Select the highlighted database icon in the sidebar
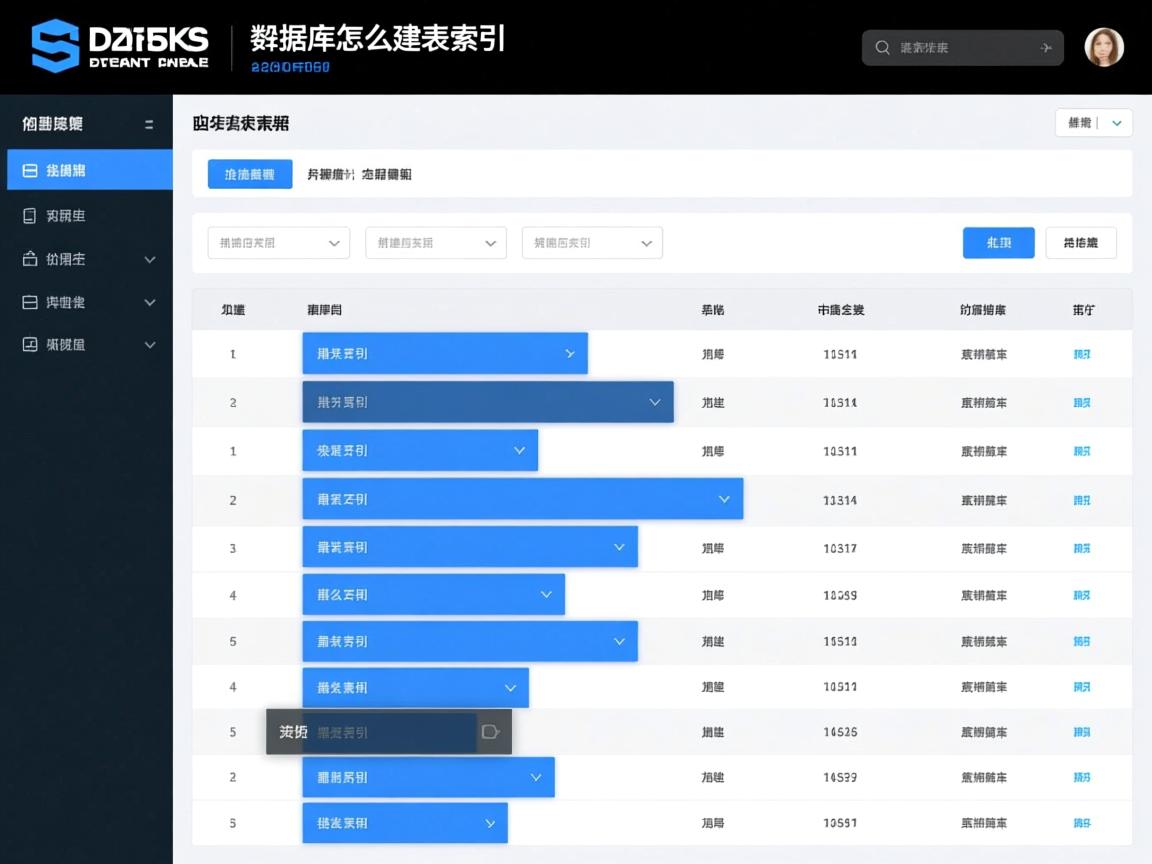 pyautogui.click(x=28, y=169)
